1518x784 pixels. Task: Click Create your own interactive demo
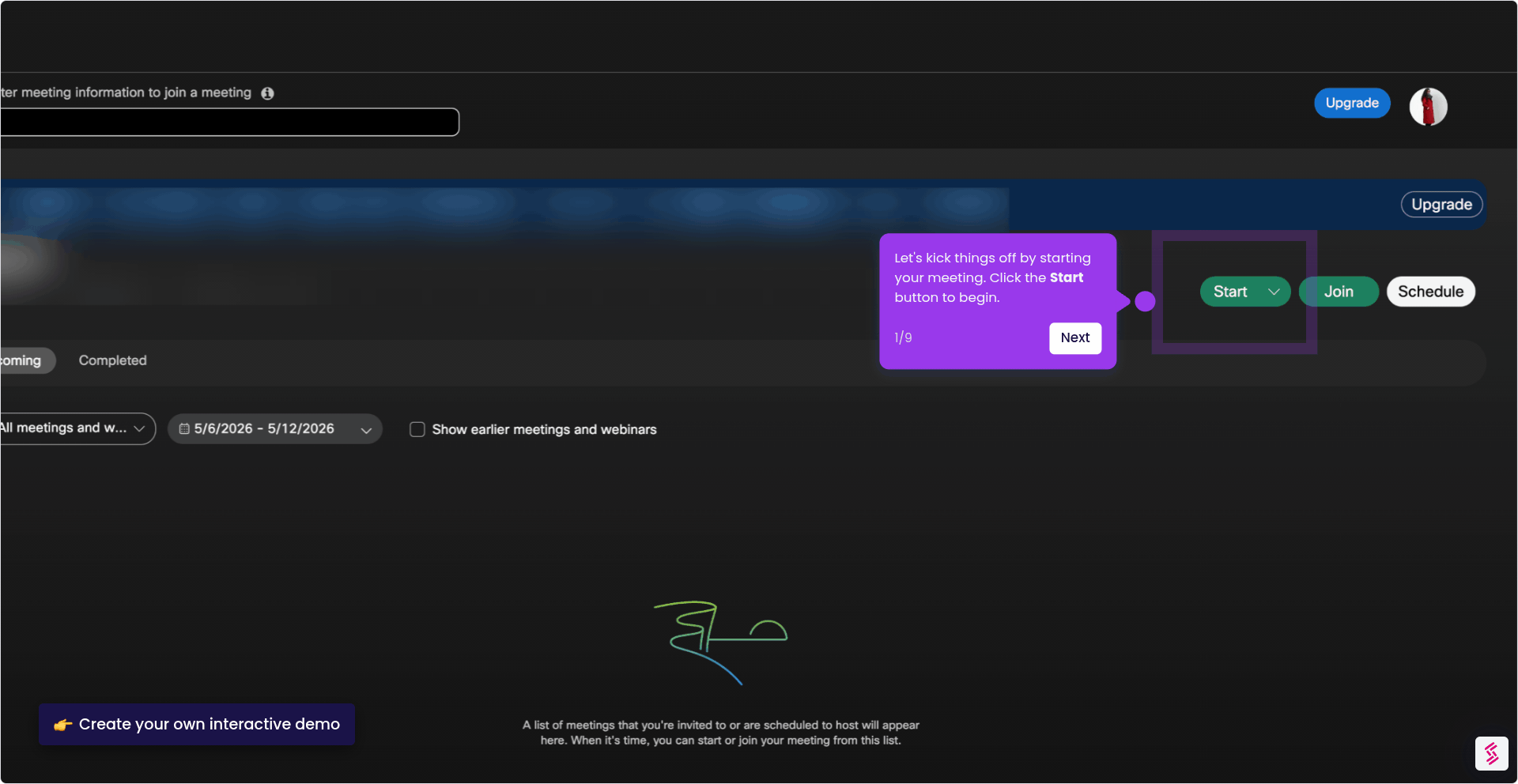point(197,724)
